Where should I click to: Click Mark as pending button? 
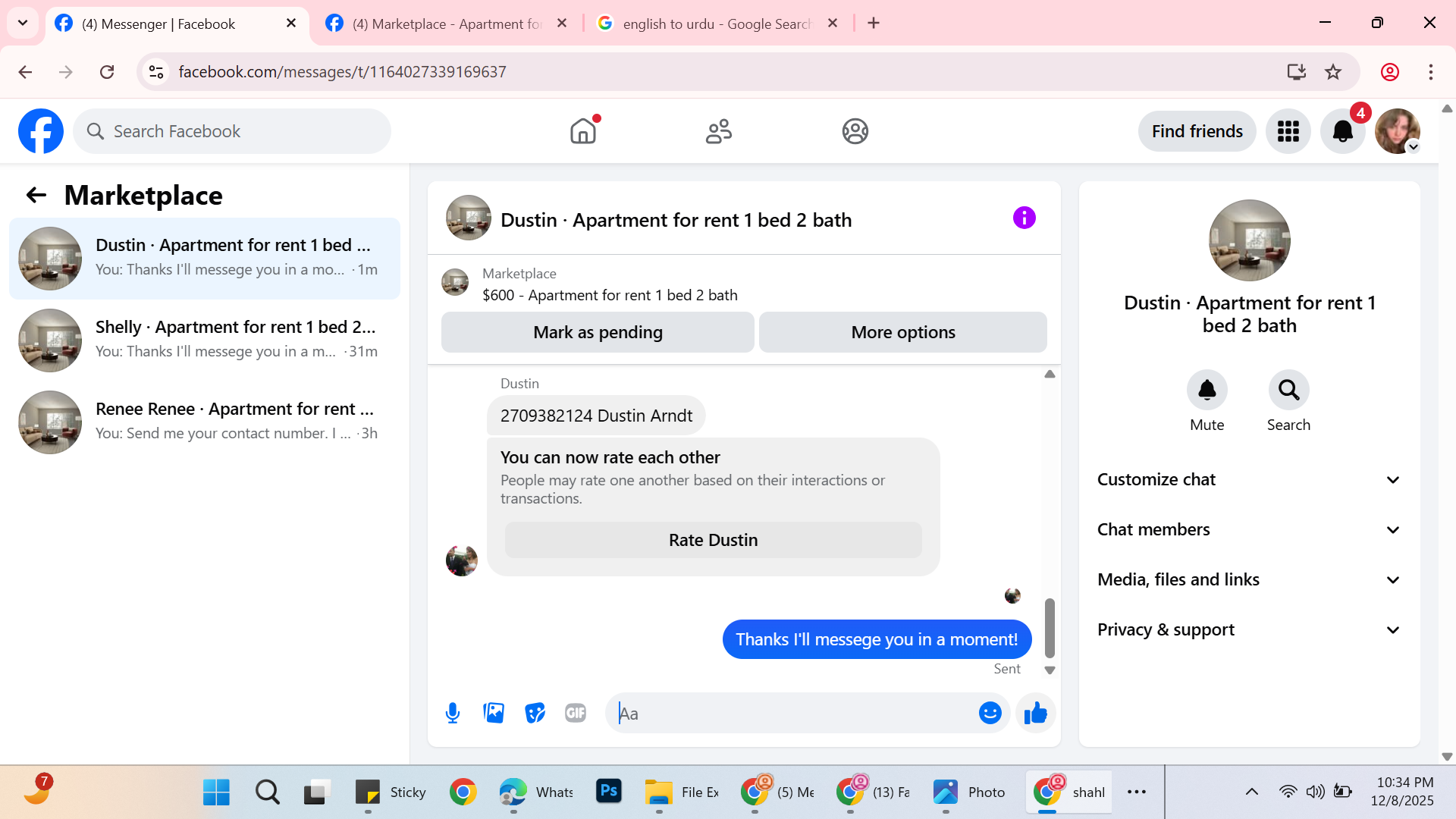598,332
